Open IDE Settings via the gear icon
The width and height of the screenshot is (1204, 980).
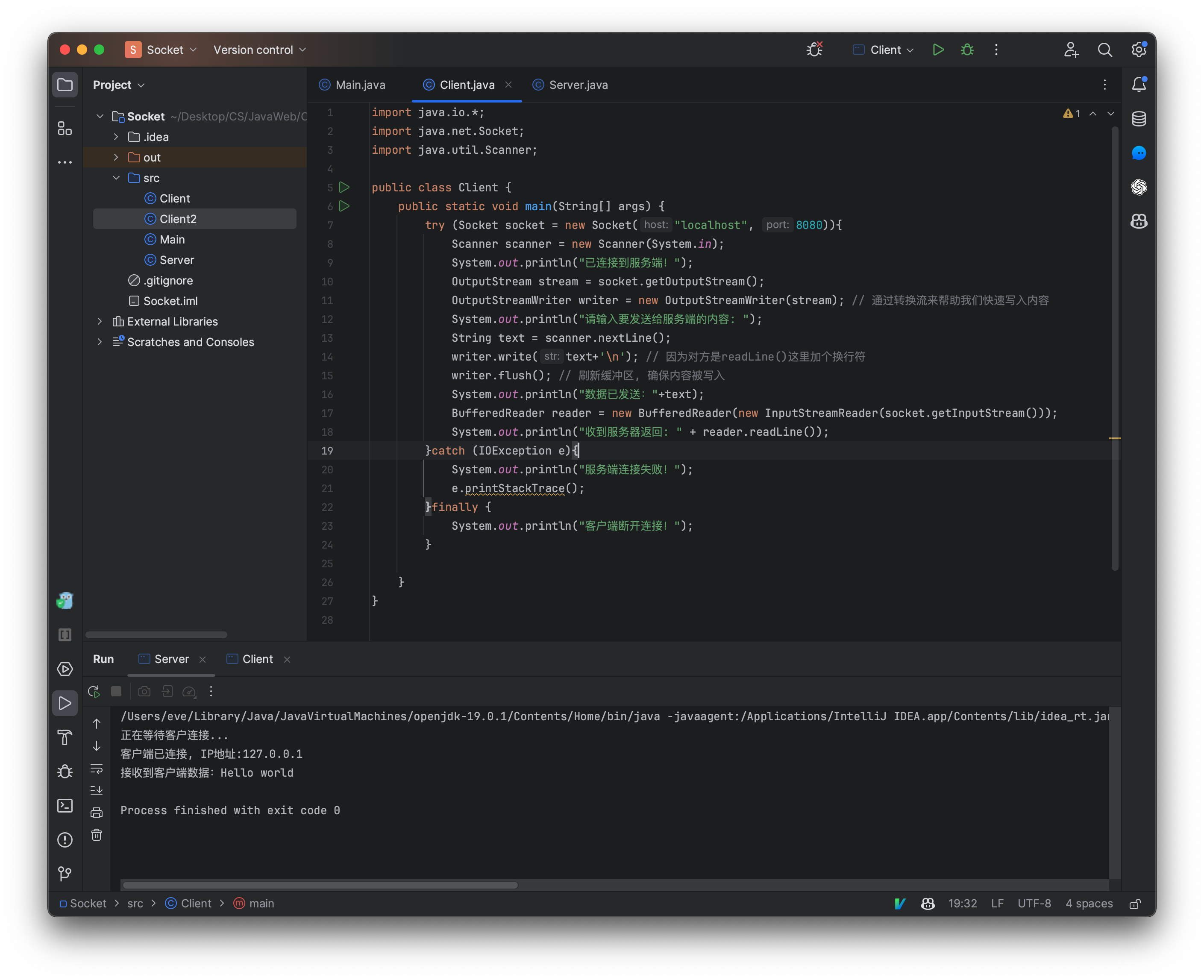pos(1139,50)
